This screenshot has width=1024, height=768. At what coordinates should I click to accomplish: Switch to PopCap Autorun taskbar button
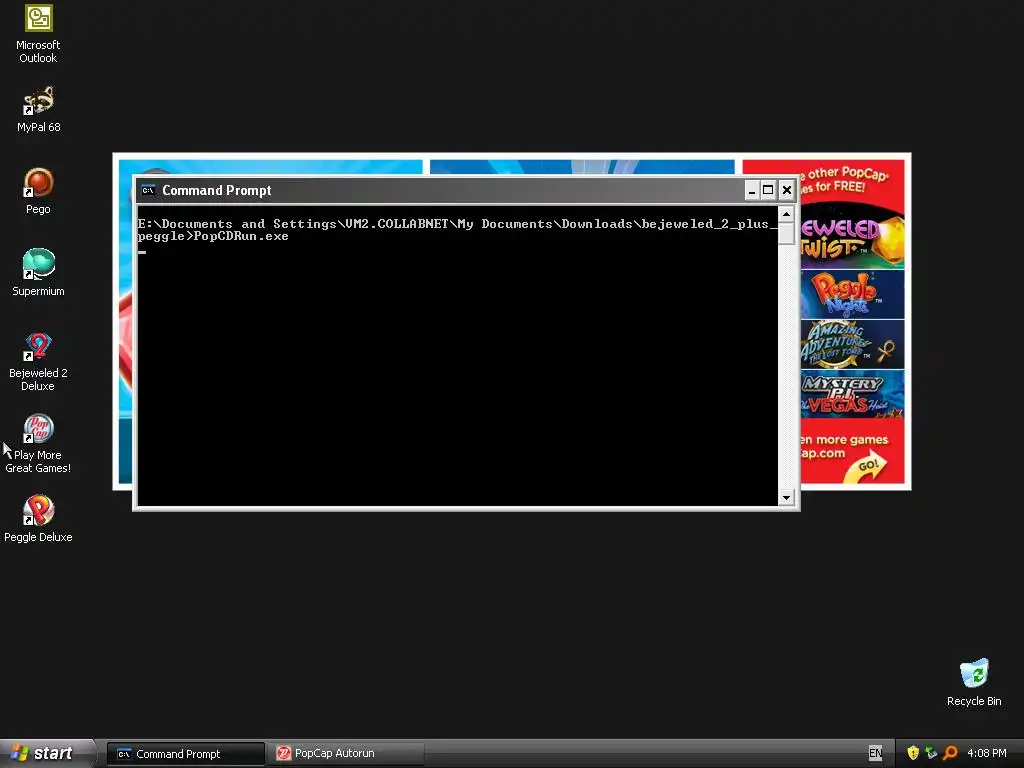click(345, 754)
